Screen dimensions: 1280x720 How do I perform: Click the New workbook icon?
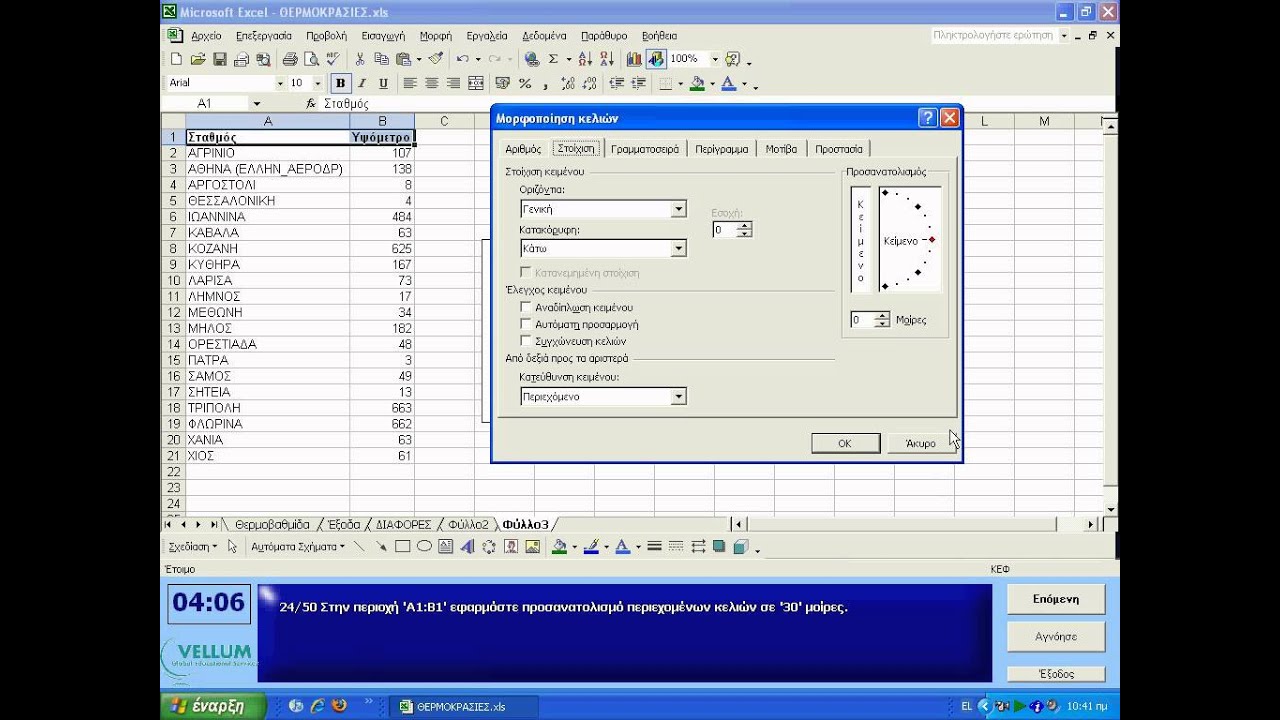[x=176, y=59]
